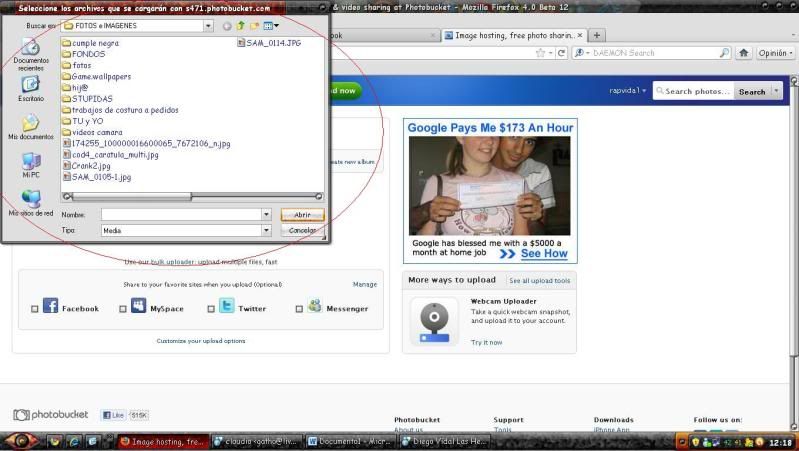
Task: Open the bulk uploader link
Action: (x=172, y=262)
